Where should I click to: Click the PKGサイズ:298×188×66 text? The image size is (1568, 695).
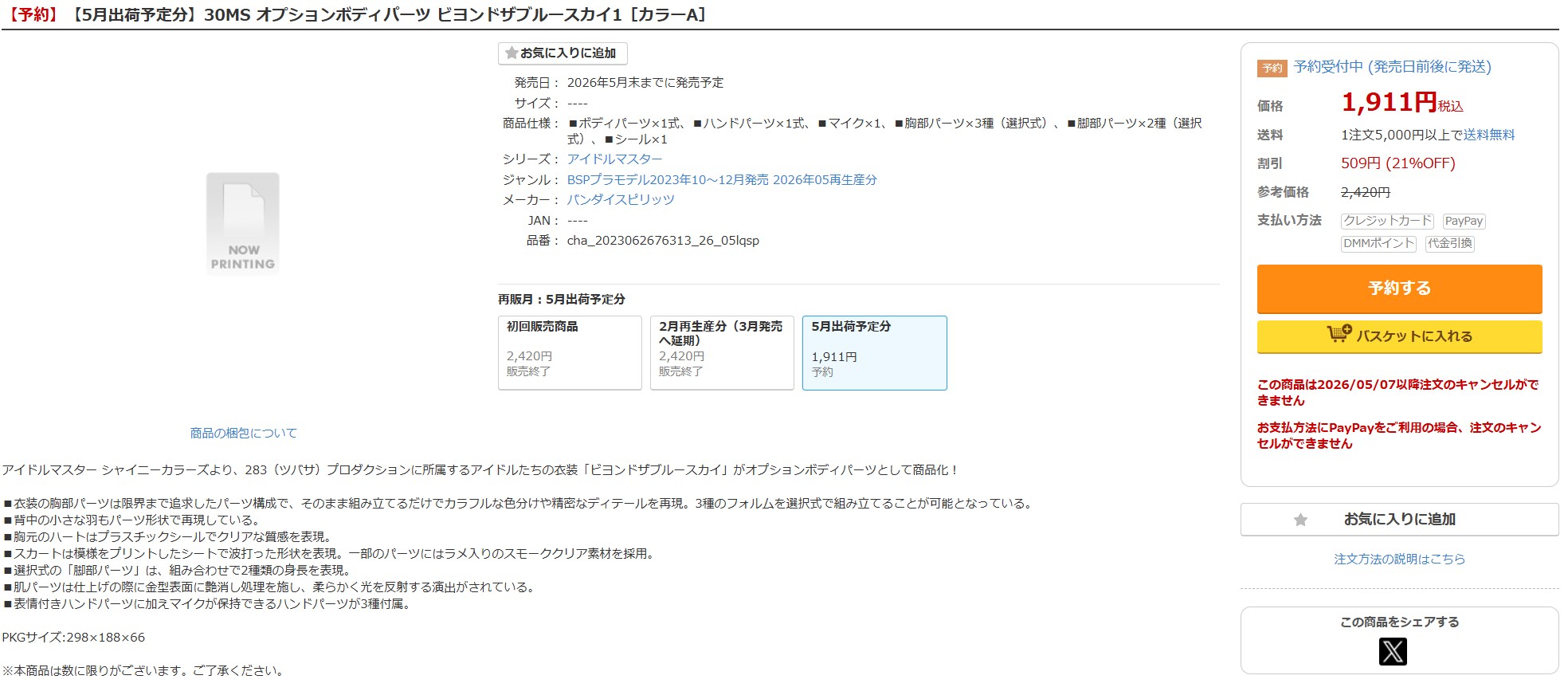(x=73, y=638)
